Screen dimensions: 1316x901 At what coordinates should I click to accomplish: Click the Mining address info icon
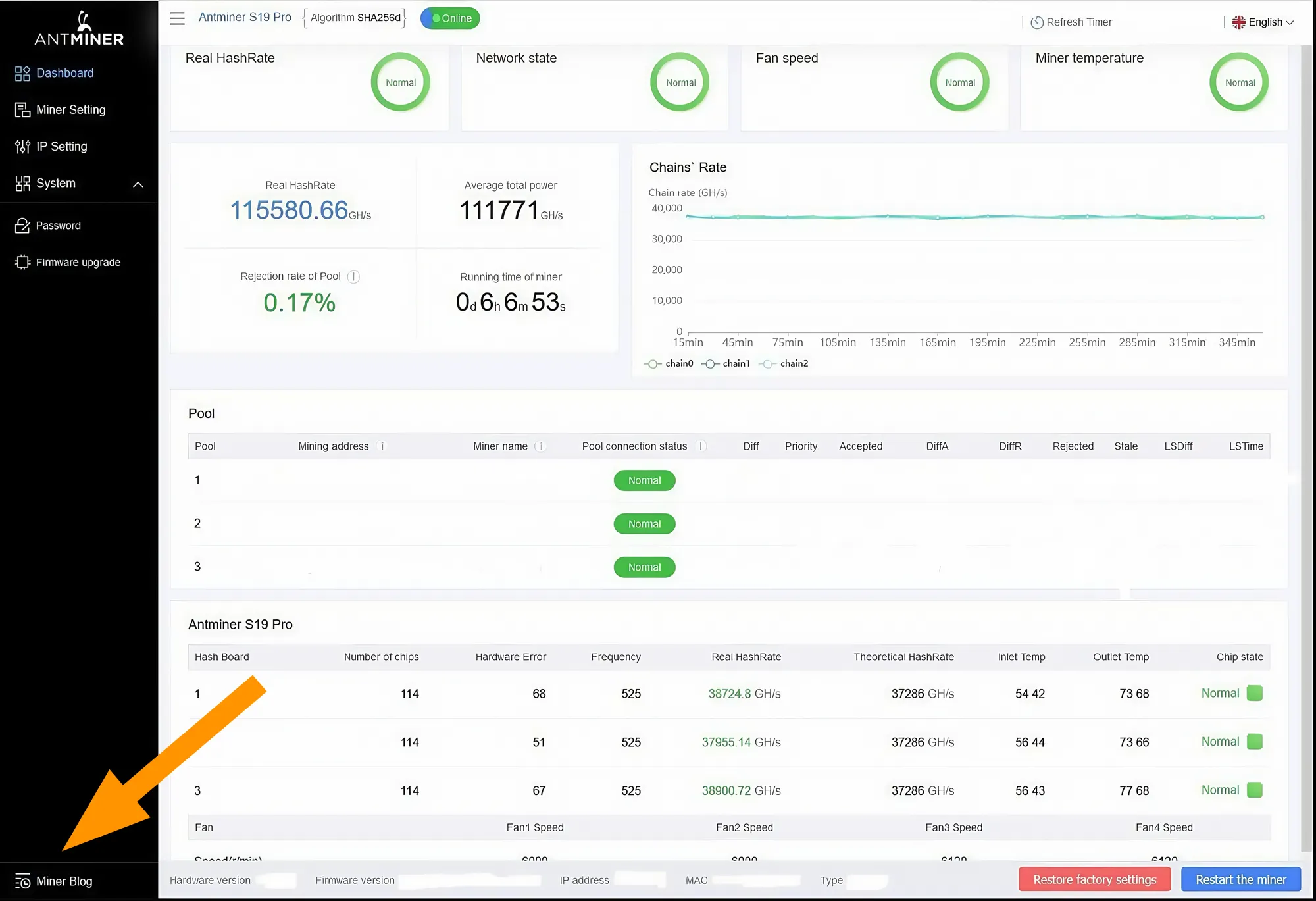pos(382,446)
